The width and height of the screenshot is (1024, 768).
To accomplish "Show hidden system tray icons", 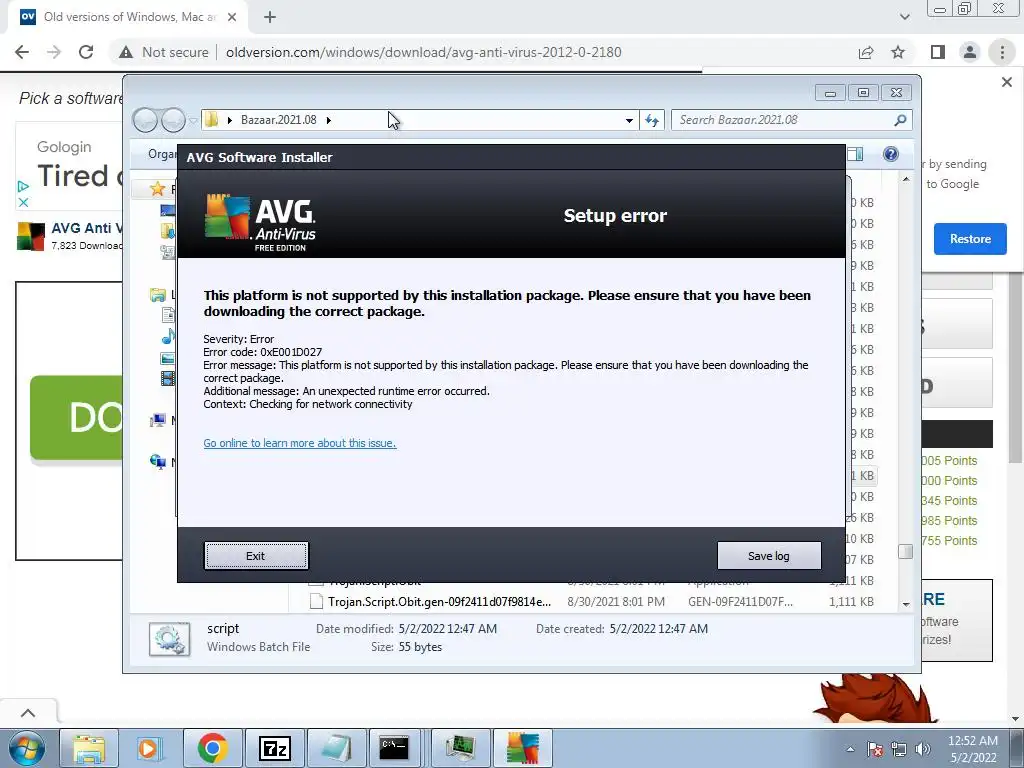I will 850,749.
